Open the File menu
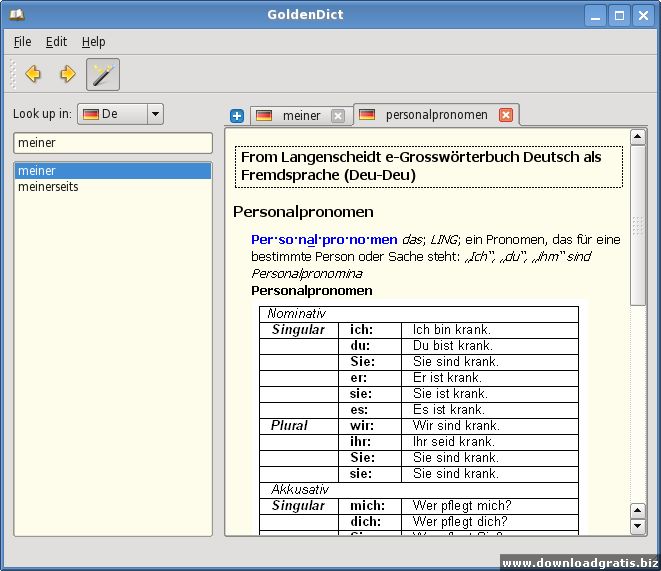 22,42
